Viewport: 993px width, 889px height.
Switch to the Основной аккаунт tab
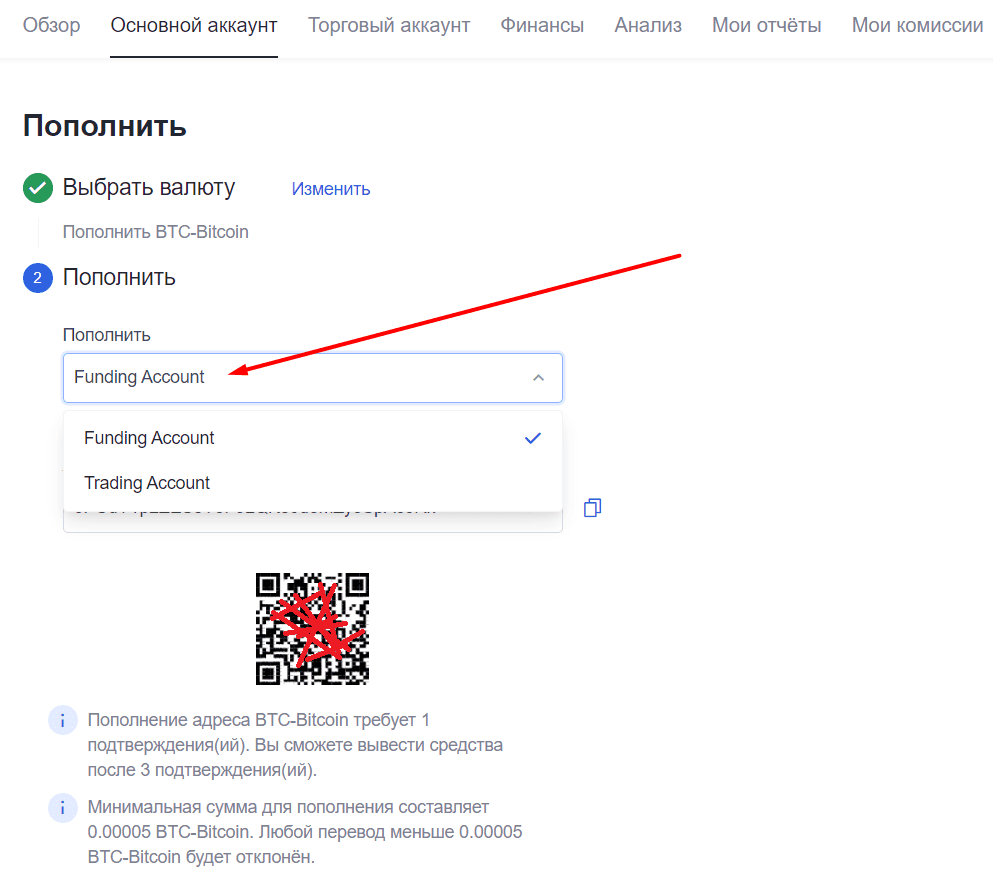pyautogui.click(x=194, y=25)
